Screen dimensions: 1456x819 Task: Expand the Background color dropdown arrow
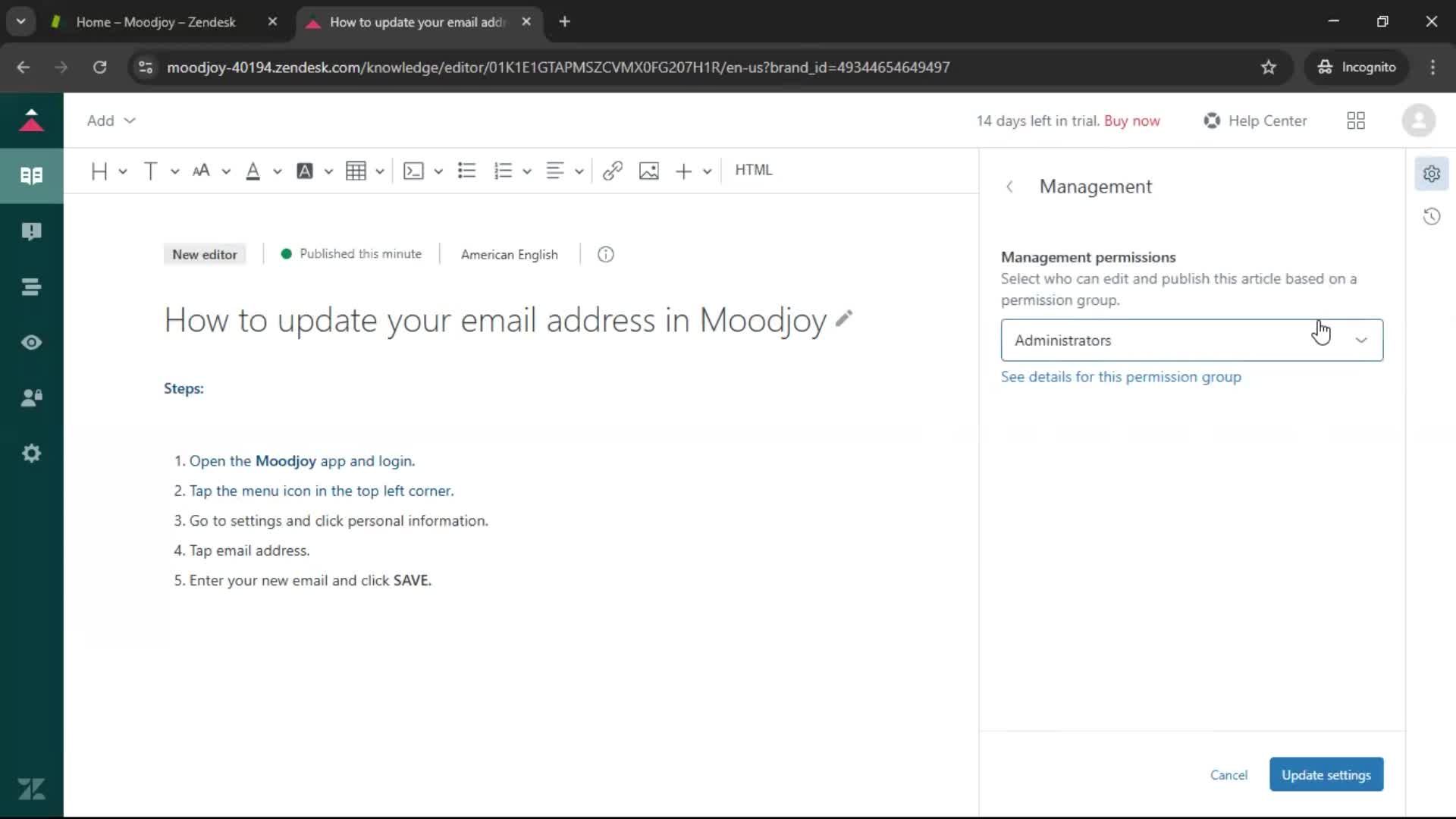click(328, 171)
